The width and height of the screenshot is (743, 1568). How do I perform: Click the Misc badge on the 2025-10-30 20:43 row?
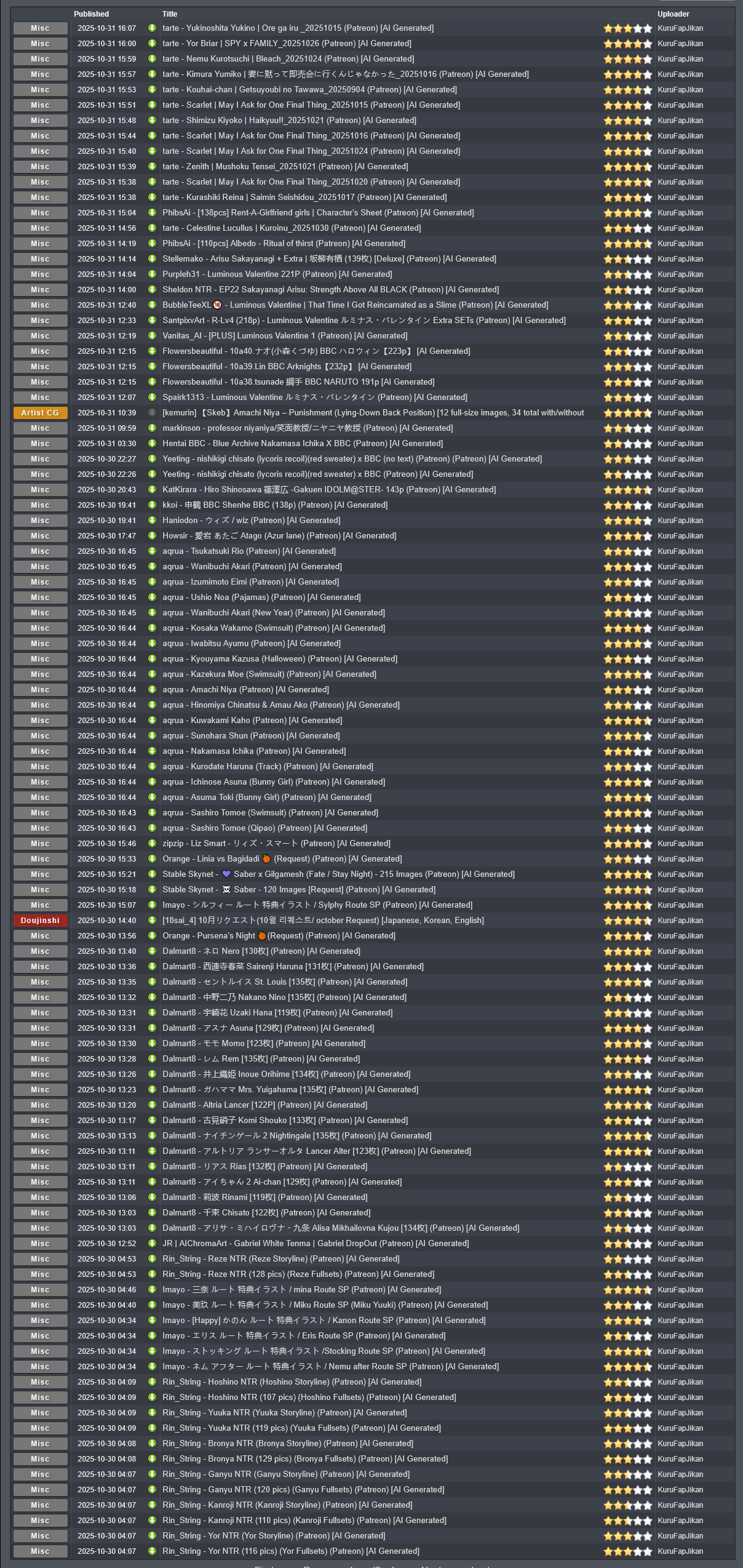click(40, 490)
